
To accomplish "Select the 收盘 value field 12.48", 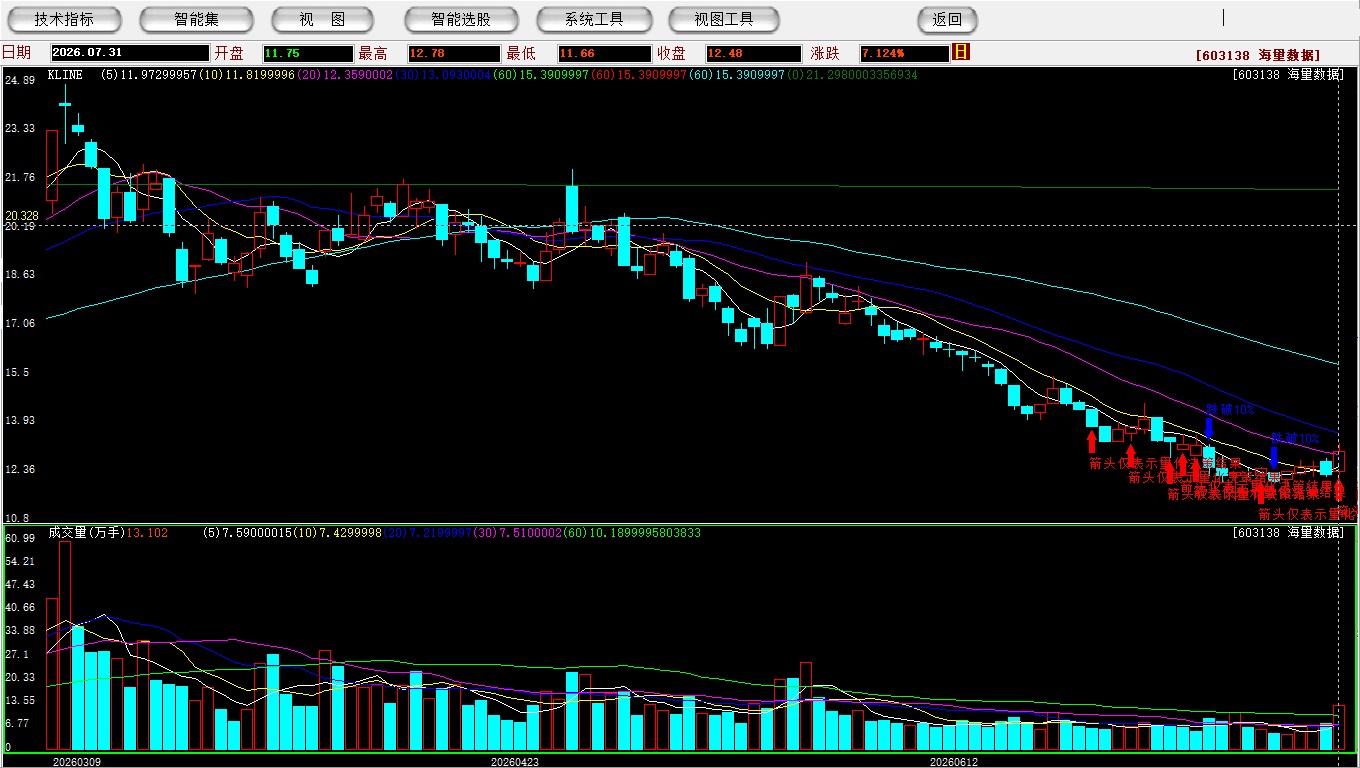I will click(x=753, y=53).
